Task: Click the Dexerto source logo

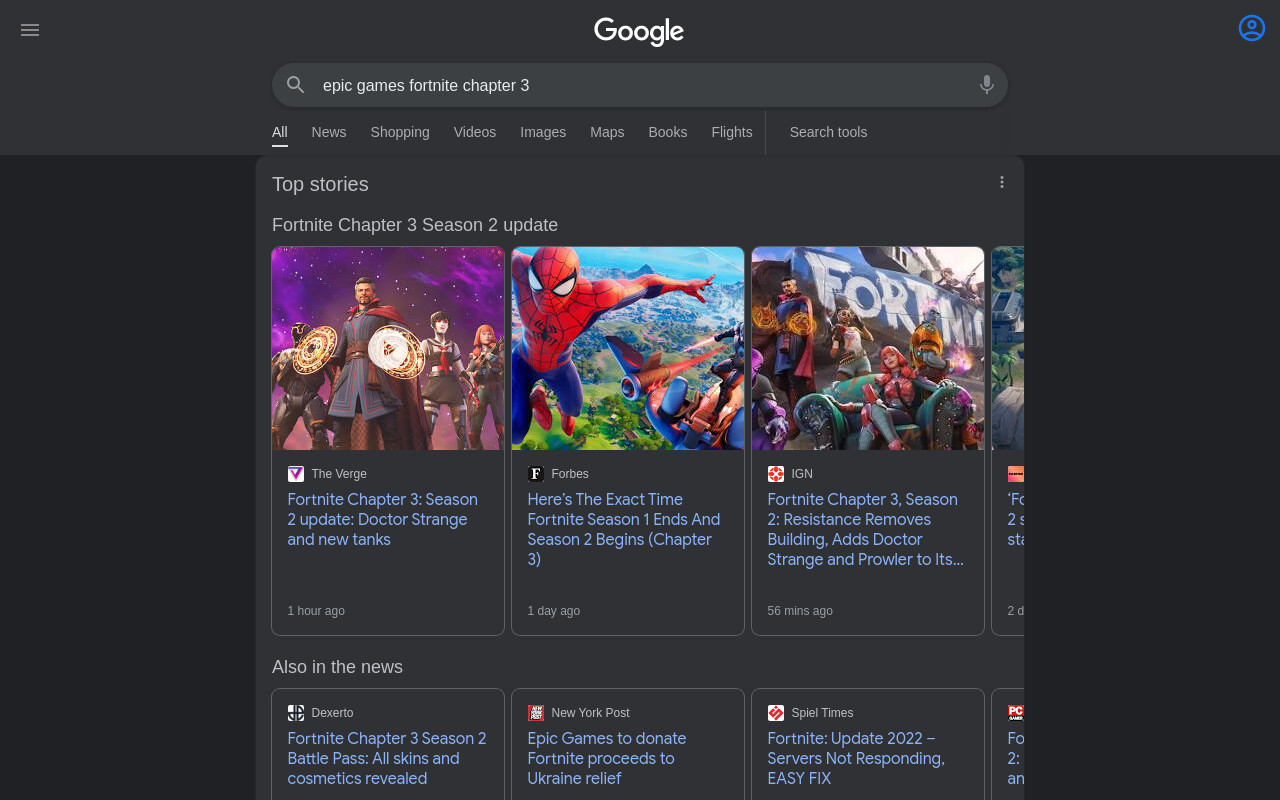Action: click(x=296, y=713)
